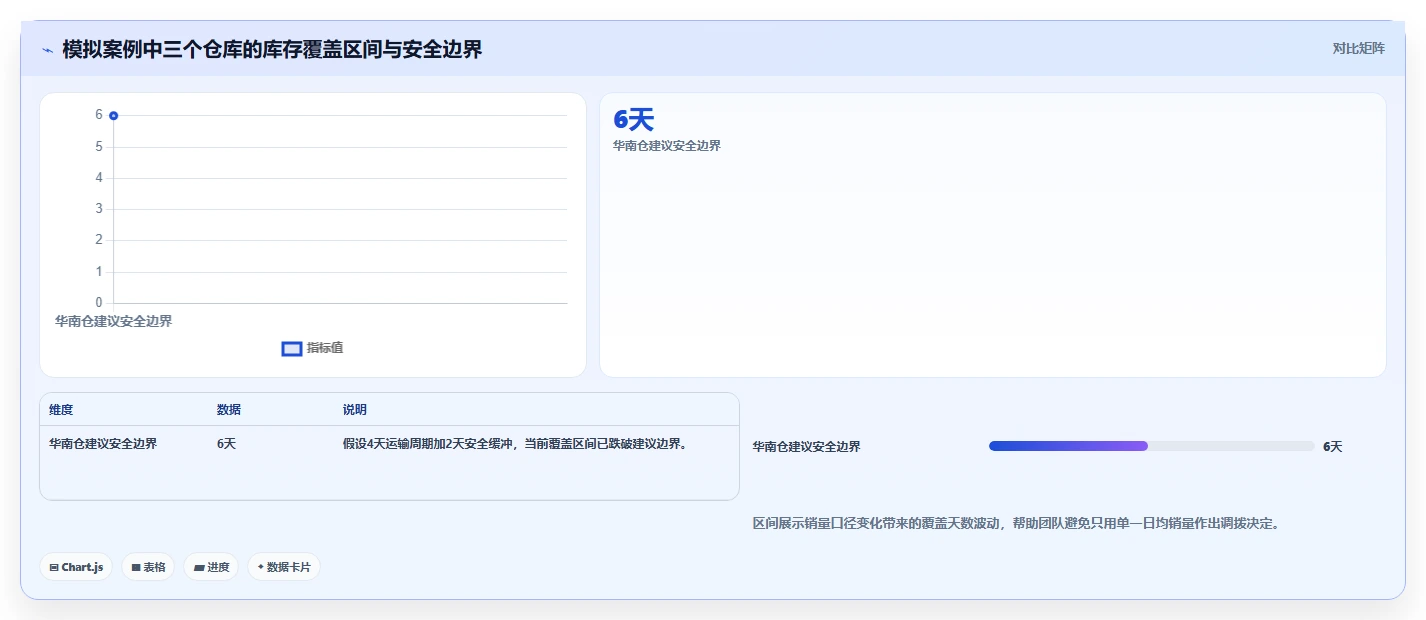Toggle the 指标值 legend item
This screenshot has height=620, width=1426.
point(313,348)
